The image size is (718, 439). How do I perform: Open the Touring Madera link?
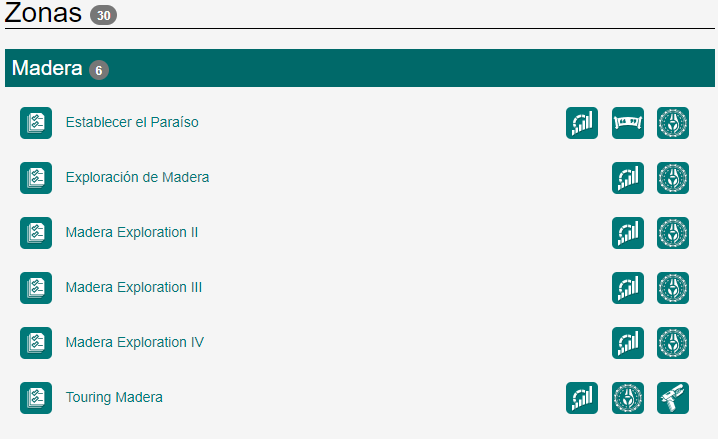pos(114,398)
